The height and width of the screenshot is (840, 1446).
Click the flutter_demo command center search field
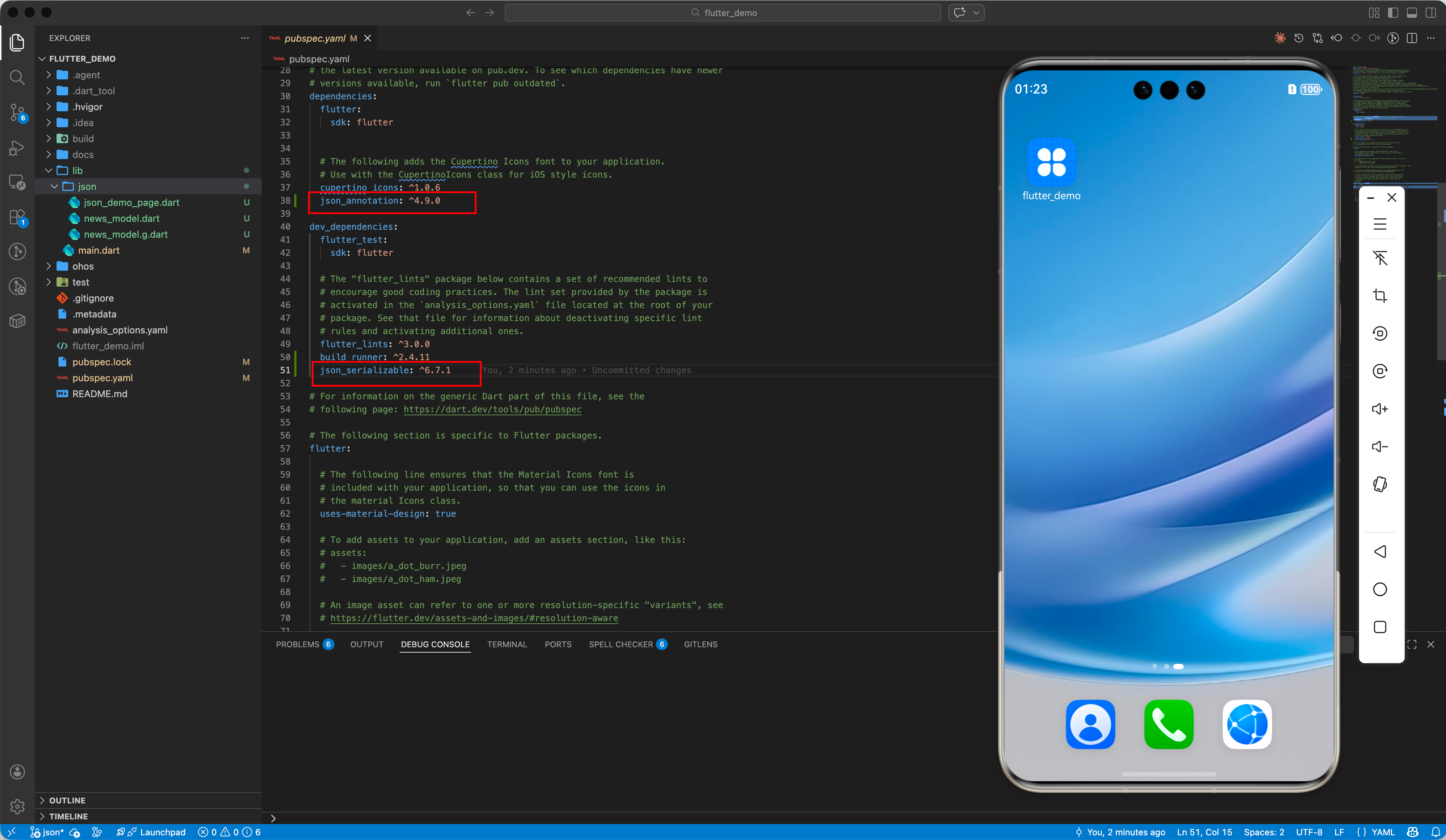click(722, 13)
